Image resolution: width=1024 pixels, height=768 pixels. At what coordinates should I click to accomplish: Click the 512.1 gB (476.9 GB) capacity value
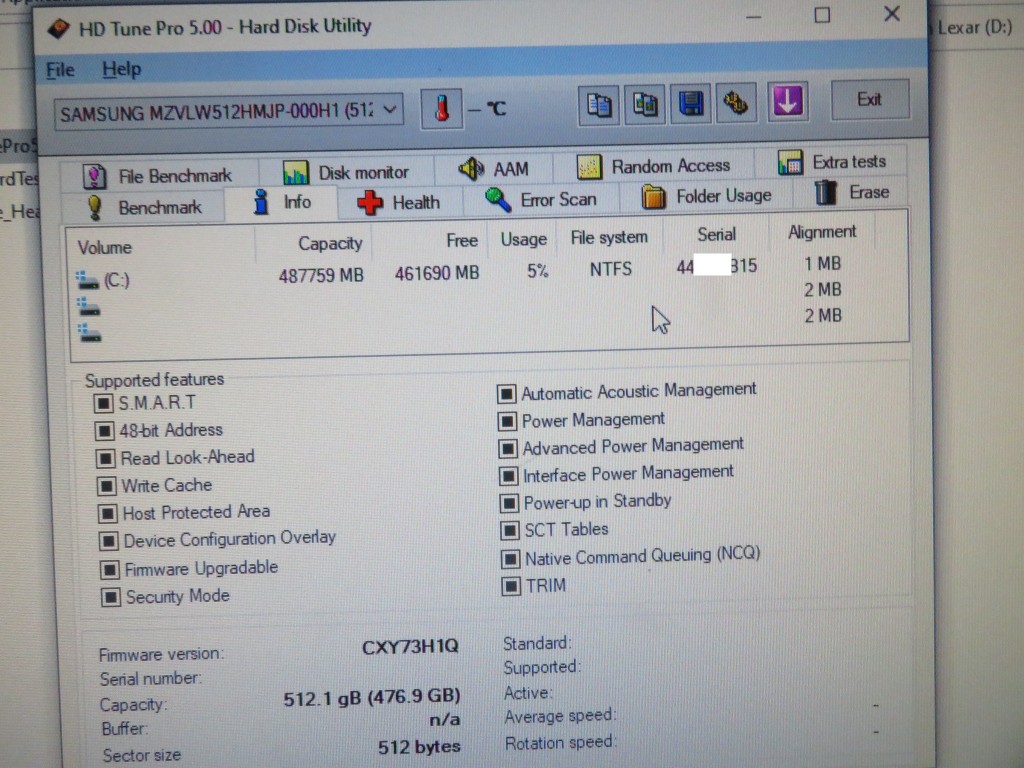pos(372,697)
